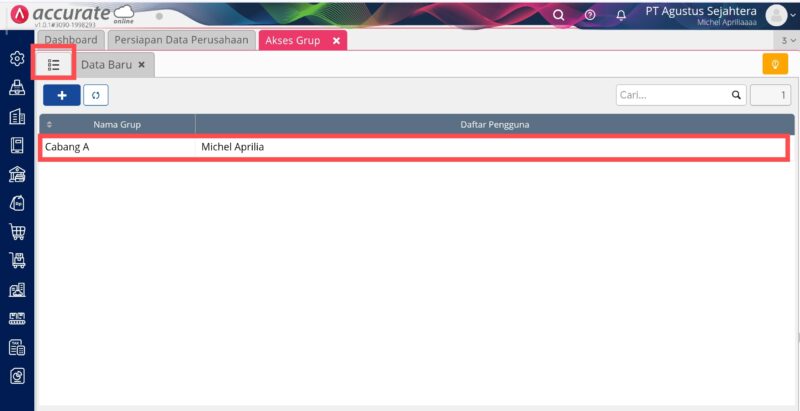Open the Purchase shopping cart module
Screen dimensions: 800x411
point(17,233)
